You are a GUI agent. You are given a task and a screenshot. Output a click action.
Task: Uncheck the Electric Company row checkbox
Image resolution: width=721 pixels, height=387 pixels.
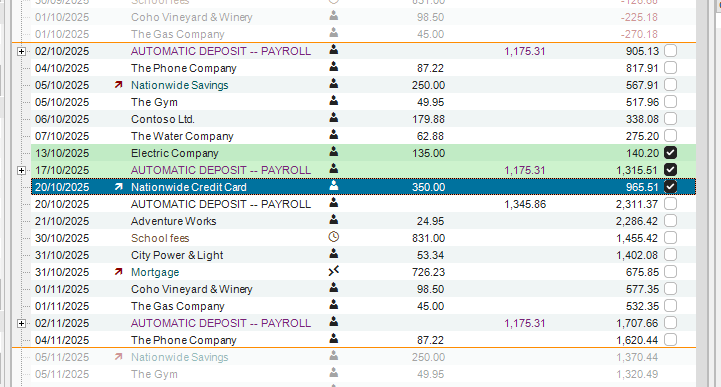point(670,153)
